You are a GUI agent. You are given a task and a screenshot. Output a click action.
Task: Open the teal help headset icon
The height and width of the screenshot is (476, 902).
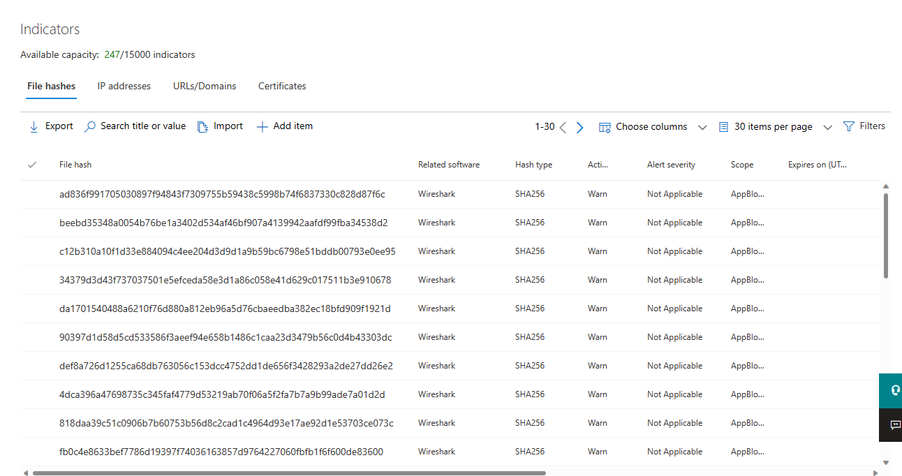click(x=894, y=391)
